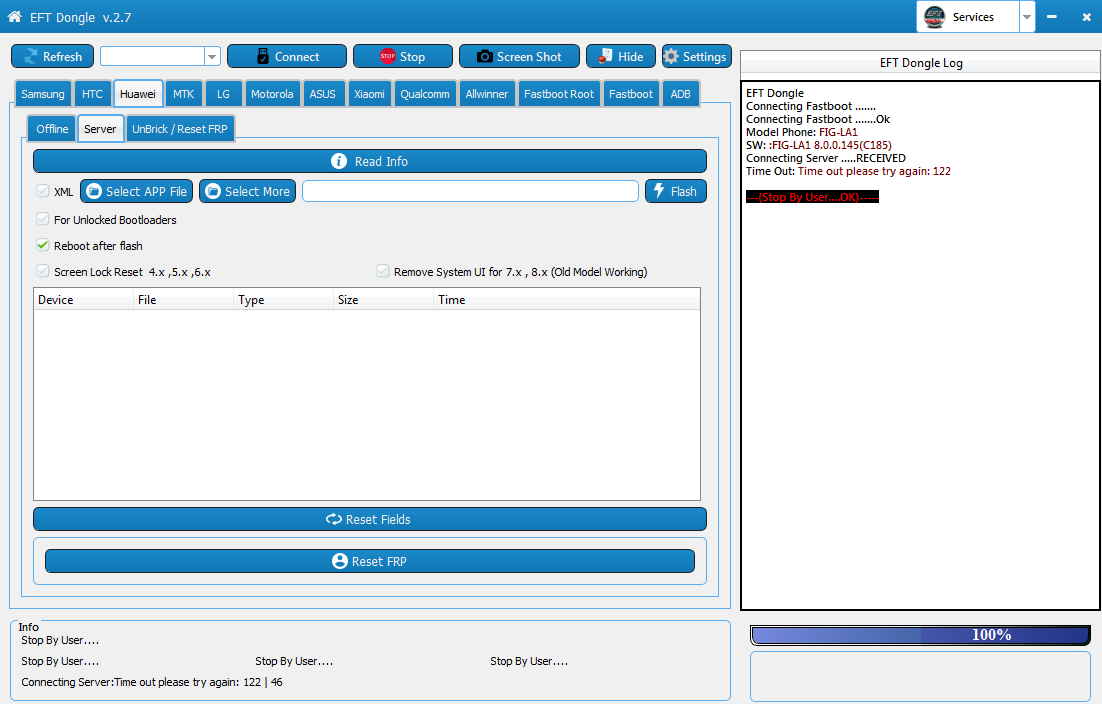Click 'Connecting Server .....RECEIVED' log line
Image resolution: width=1102 pixels, height=704 pixels.
click(x=826, y=158)
